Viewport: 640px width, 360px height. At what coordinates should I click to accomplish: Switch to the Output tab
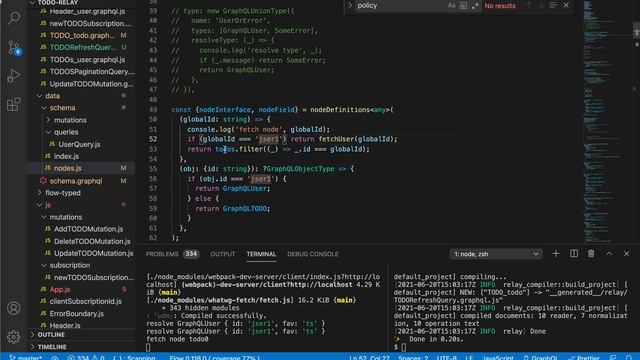222,254
